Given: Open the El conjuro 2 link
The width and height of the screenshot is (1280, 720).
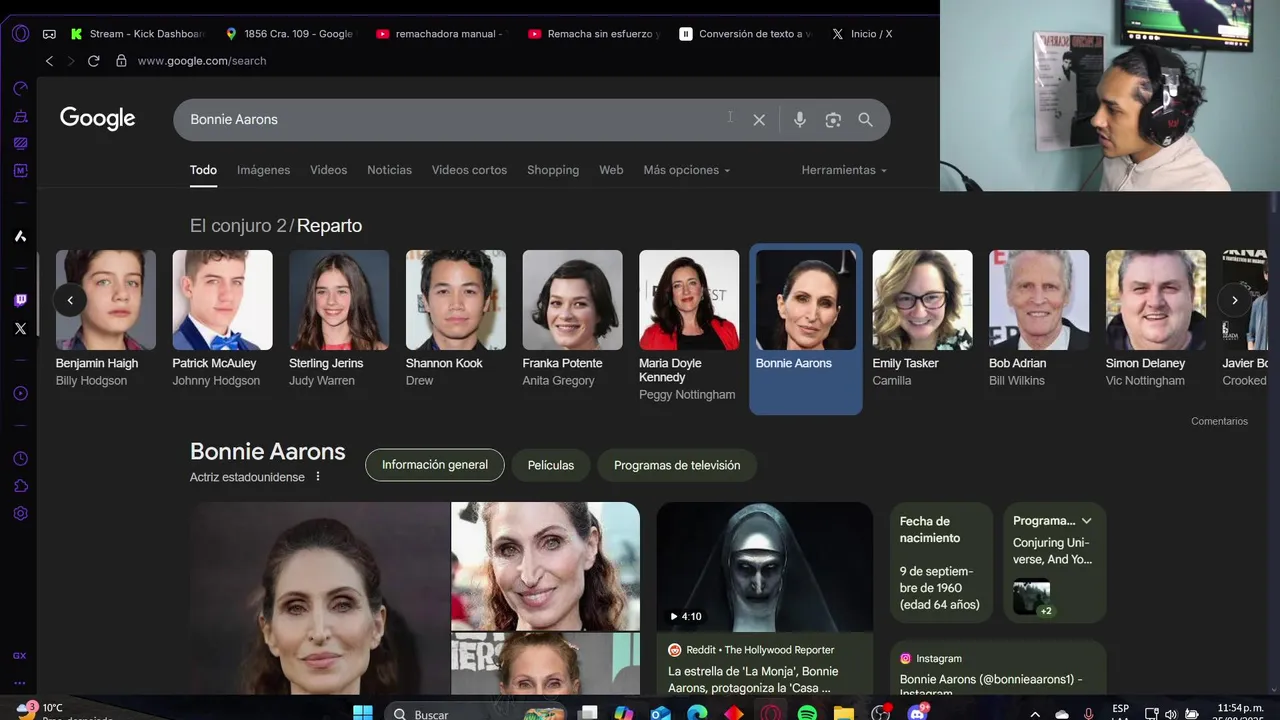Looking at the screenshot, I should (238, 226).
